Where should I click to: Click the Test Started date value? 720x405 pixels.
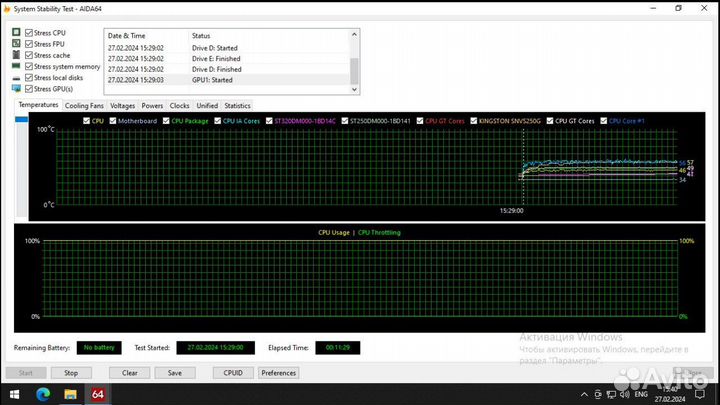click(x=215, y=348)
